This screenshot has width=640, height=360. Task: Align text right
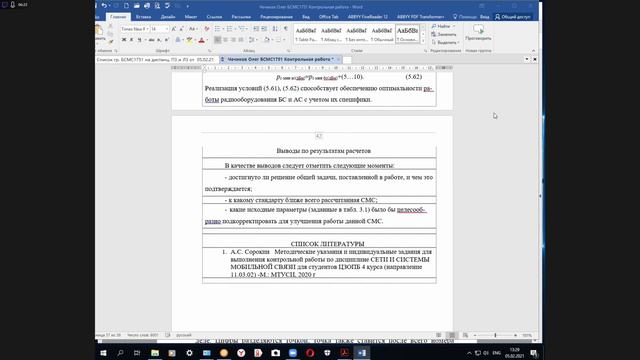tap(233, 40)
